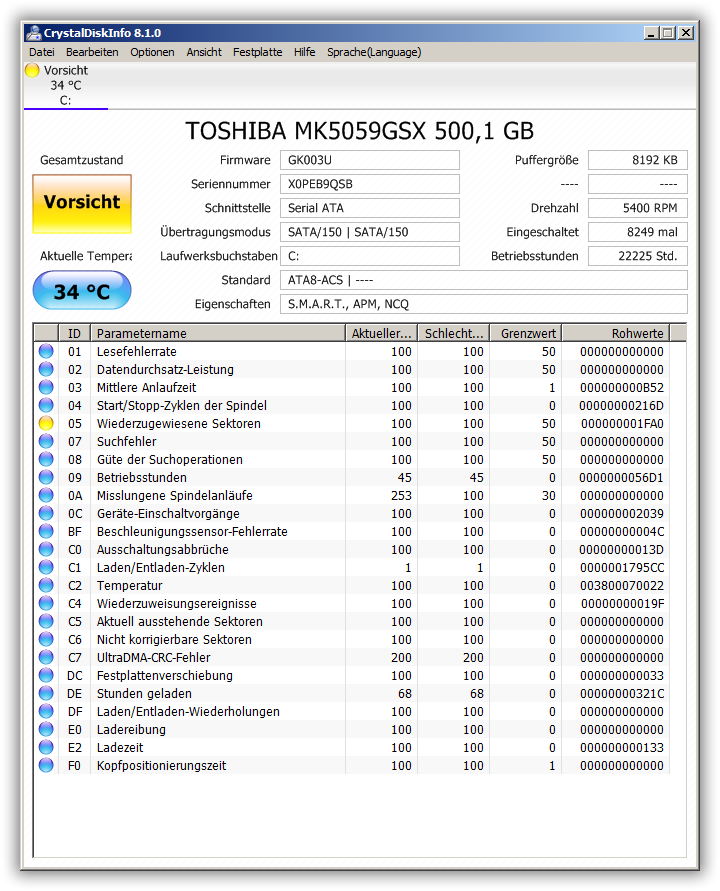Click the Puffergröße value 8192 KB
The height and width of the screenshot is (891, 720).
click(x=638, y=160)
